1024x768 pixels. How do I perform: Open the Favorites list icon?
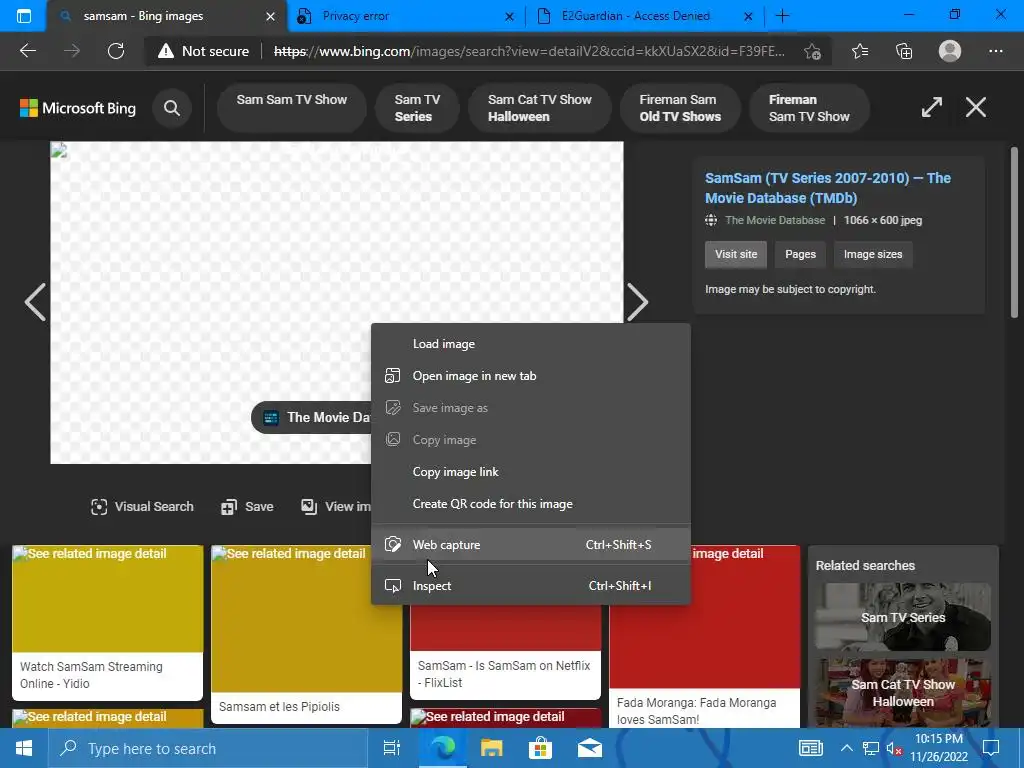(x=860, y=51)
